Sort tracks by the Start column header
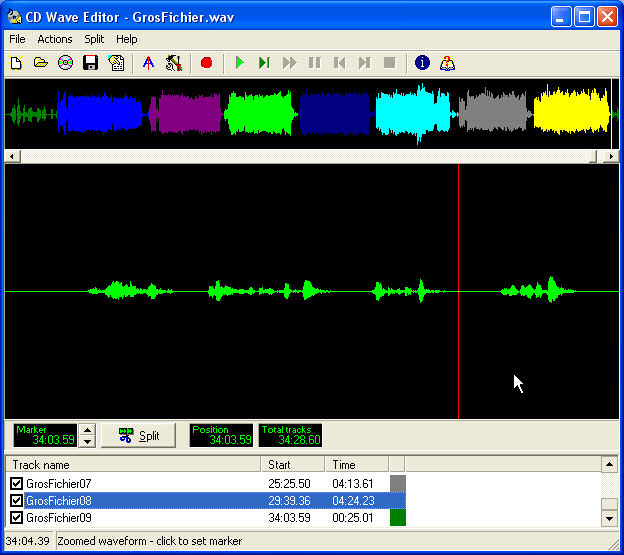This screenshot has width=624, height=555. click(292, 464)
